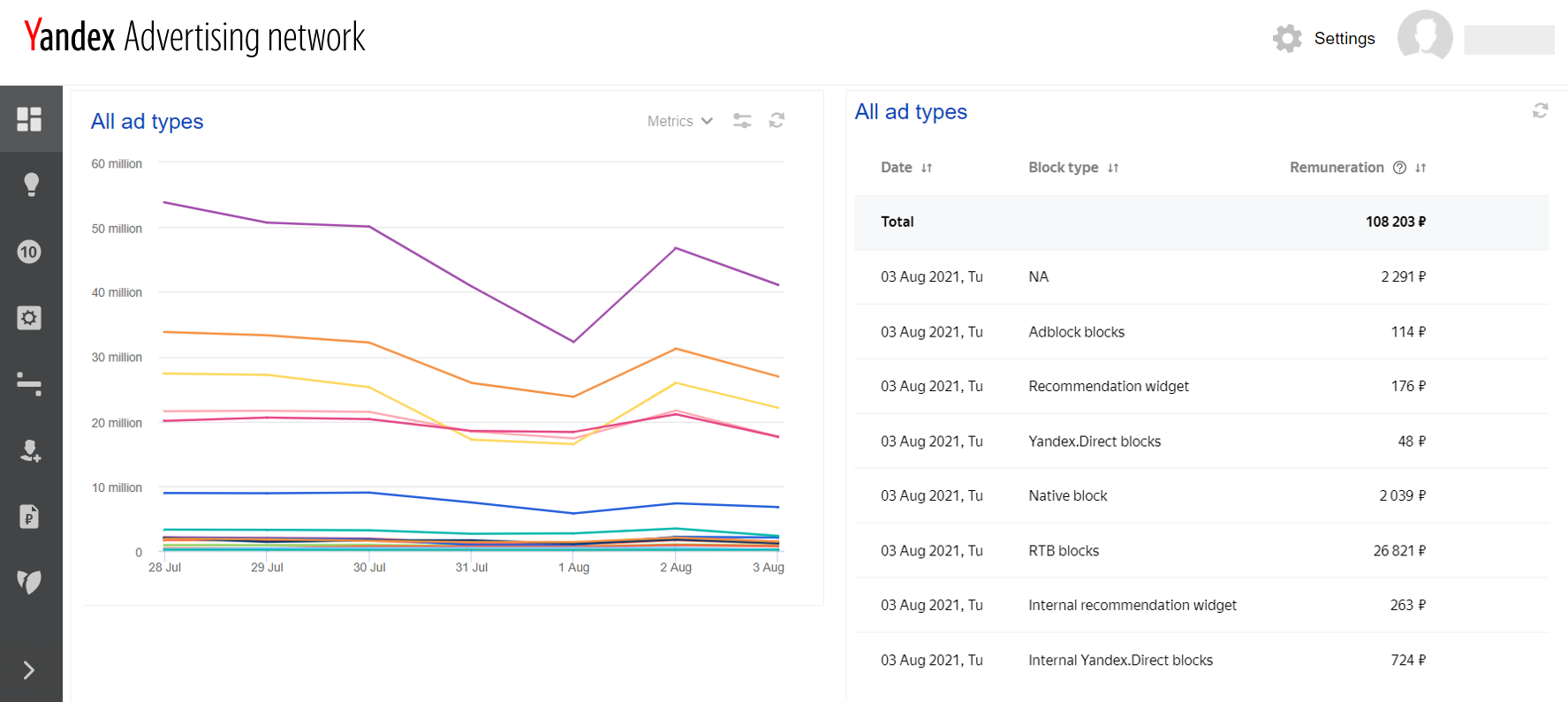Image resolution: width=1568 pixels, height=702 pixels.
Task: Click the 48 ₽ remuneration value
Action: 1412,442
